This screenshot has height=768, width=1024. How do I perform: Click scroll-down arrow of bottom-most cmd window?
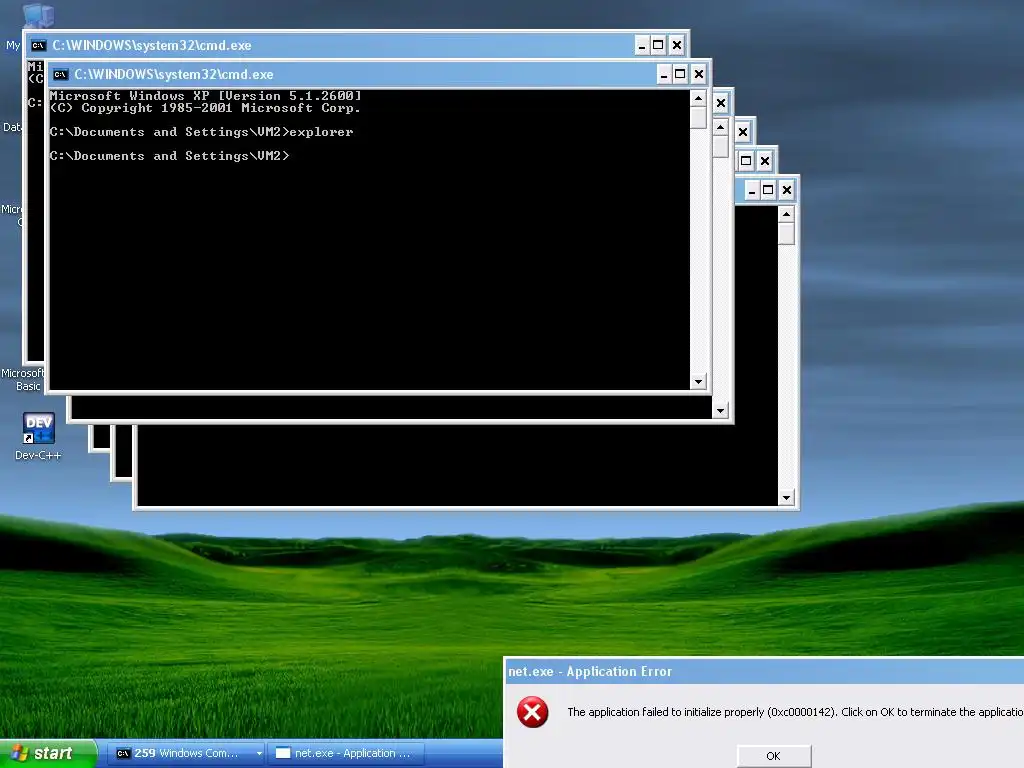[786, 498]
